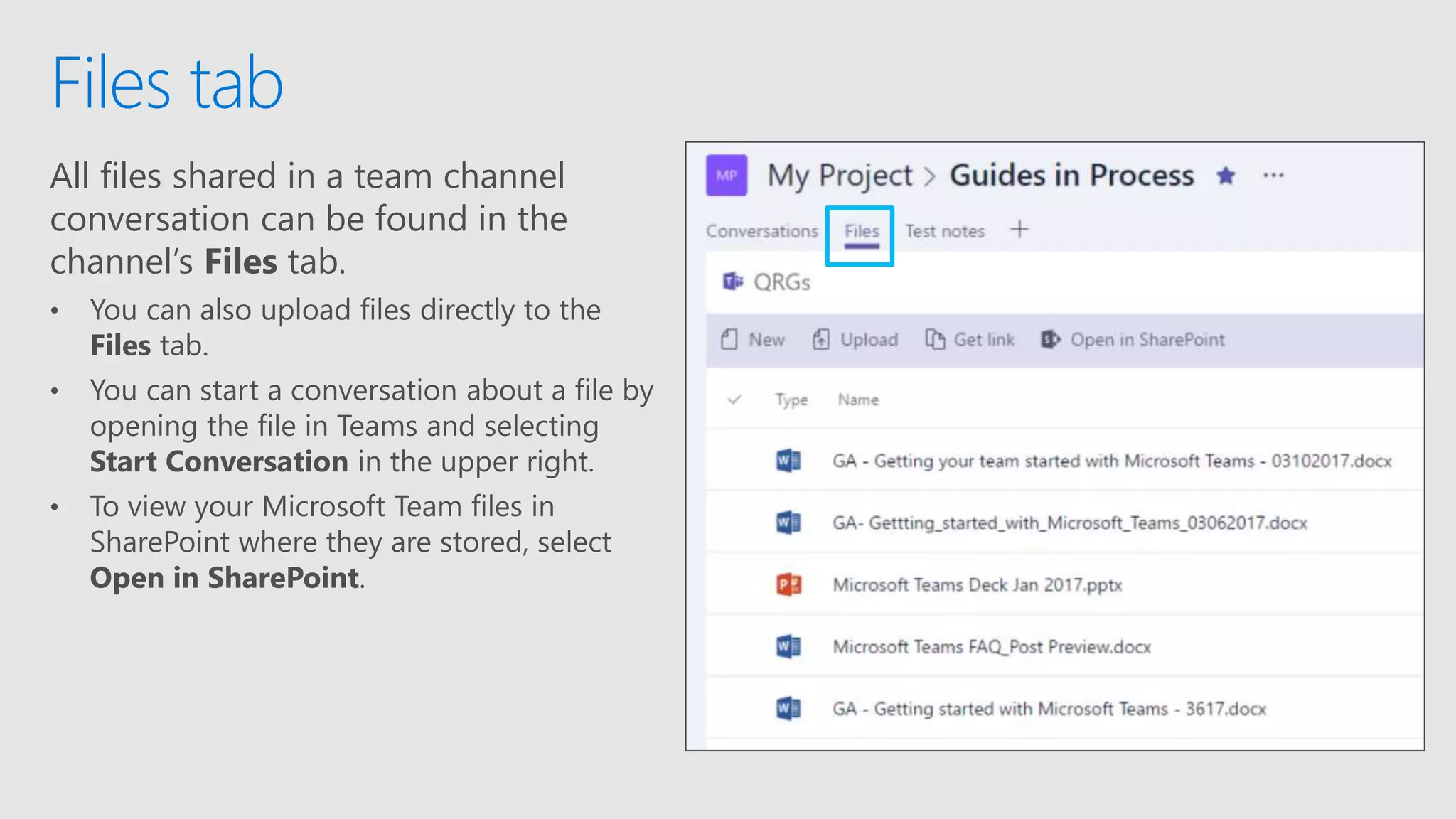Click the Get link button label
This screenshot has width=1456, height=819.
point(984,340)
